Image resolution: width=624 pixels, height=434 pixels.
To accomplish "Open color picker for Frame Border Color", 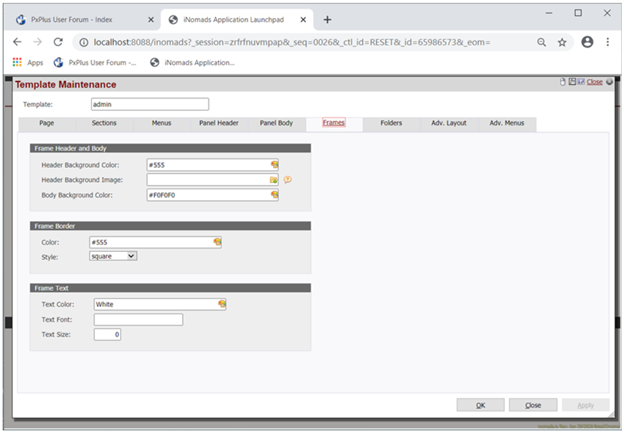I will 217,242.
